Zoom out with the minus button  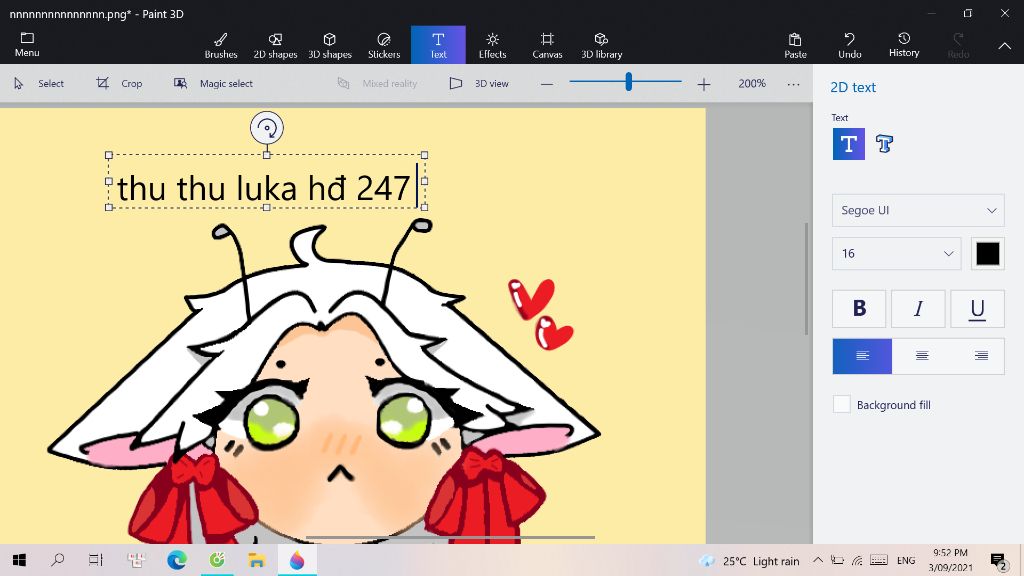point(547,84)
